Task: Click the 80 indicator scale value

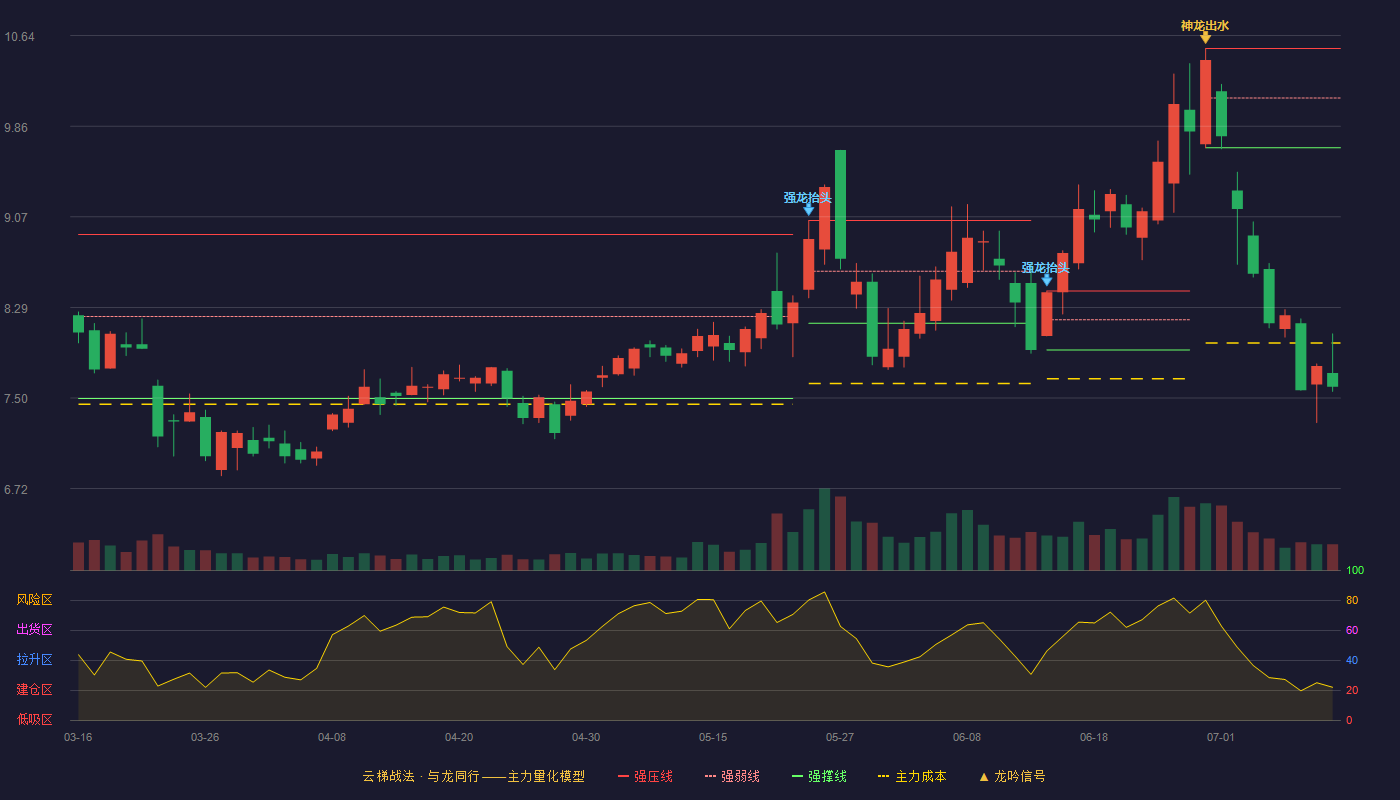Action: (1352, 601)
